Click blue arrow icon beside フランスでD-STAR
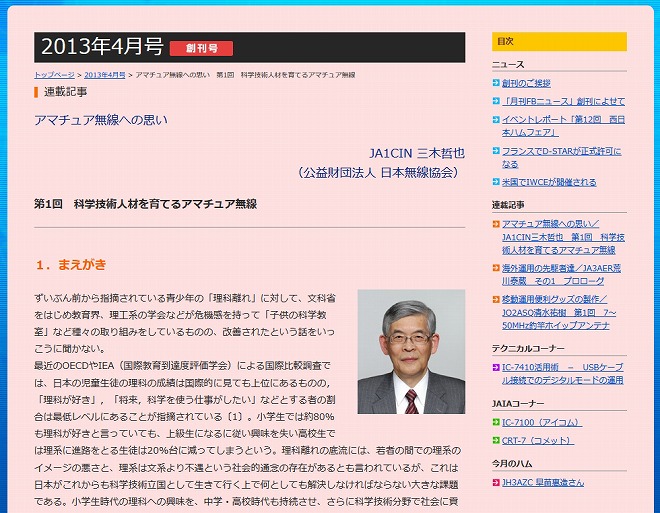 pyautogui.click(x=496, y=151)
